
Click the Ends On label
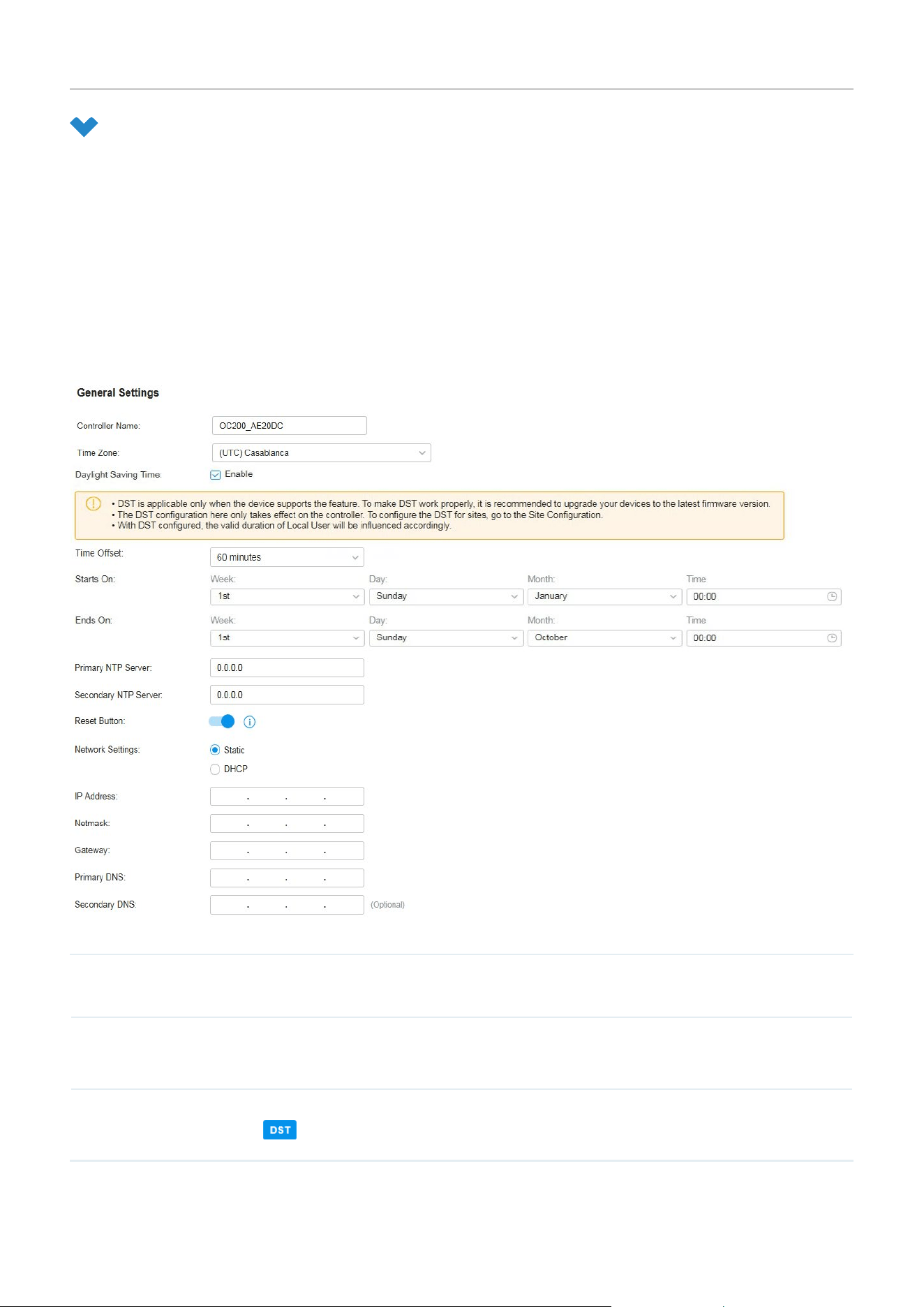[x=94, y=621]
